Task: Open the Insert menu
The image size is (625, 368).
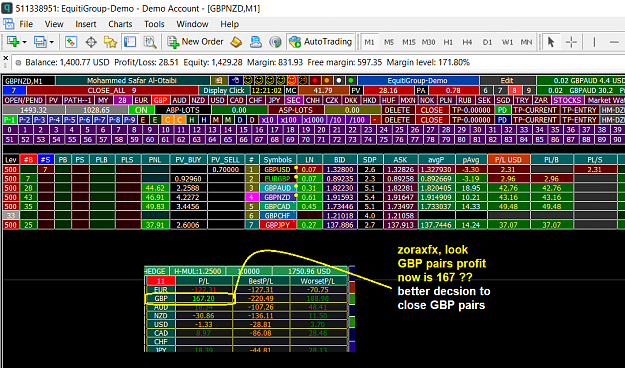Action: (86, 24)
